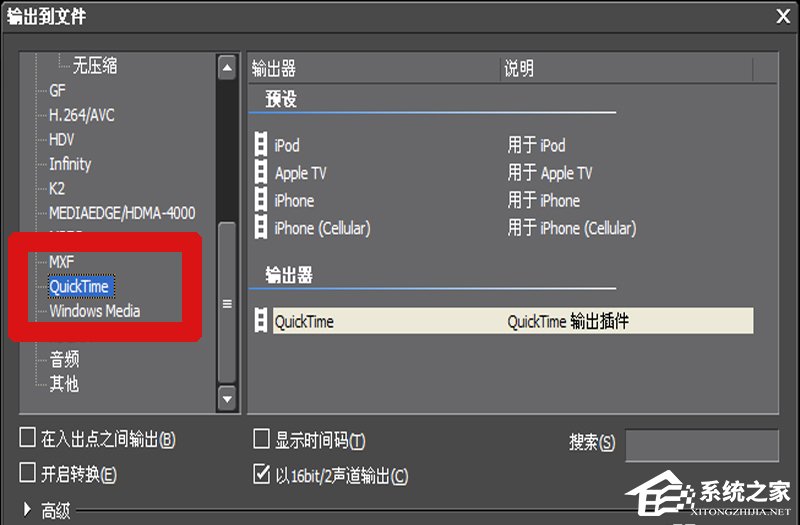800x525 pixels.
Task: Select K2 in the format tree
Action: coord(57,188)
